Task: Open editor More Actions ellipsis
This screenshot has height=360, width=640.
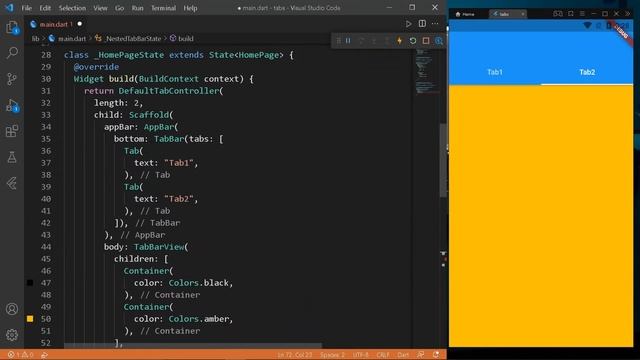Action: [435, 24]
